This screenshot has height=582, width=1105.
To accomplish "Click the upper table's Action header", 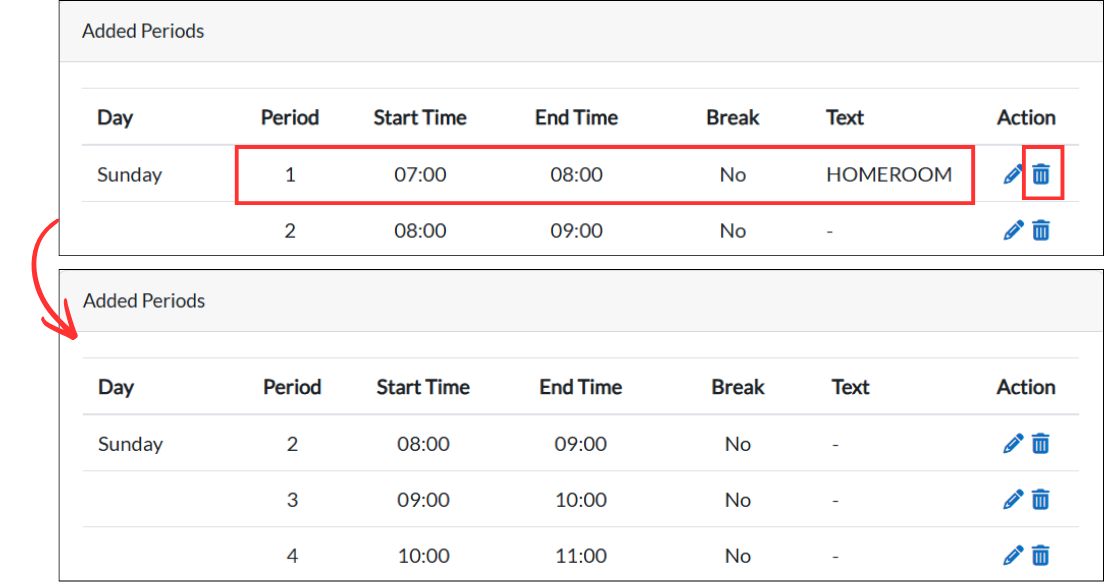I will (1026, 117).
